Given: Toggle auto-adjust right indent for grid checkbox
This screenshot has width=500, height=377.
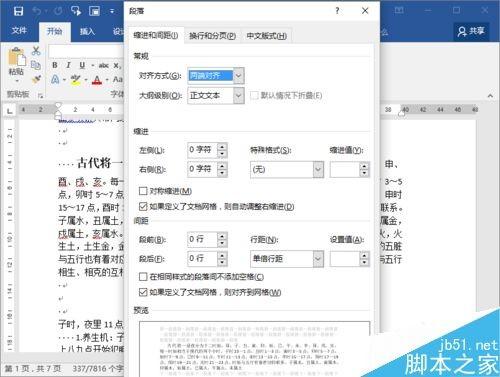Looking at the screenshot, I should coord(143,207).
